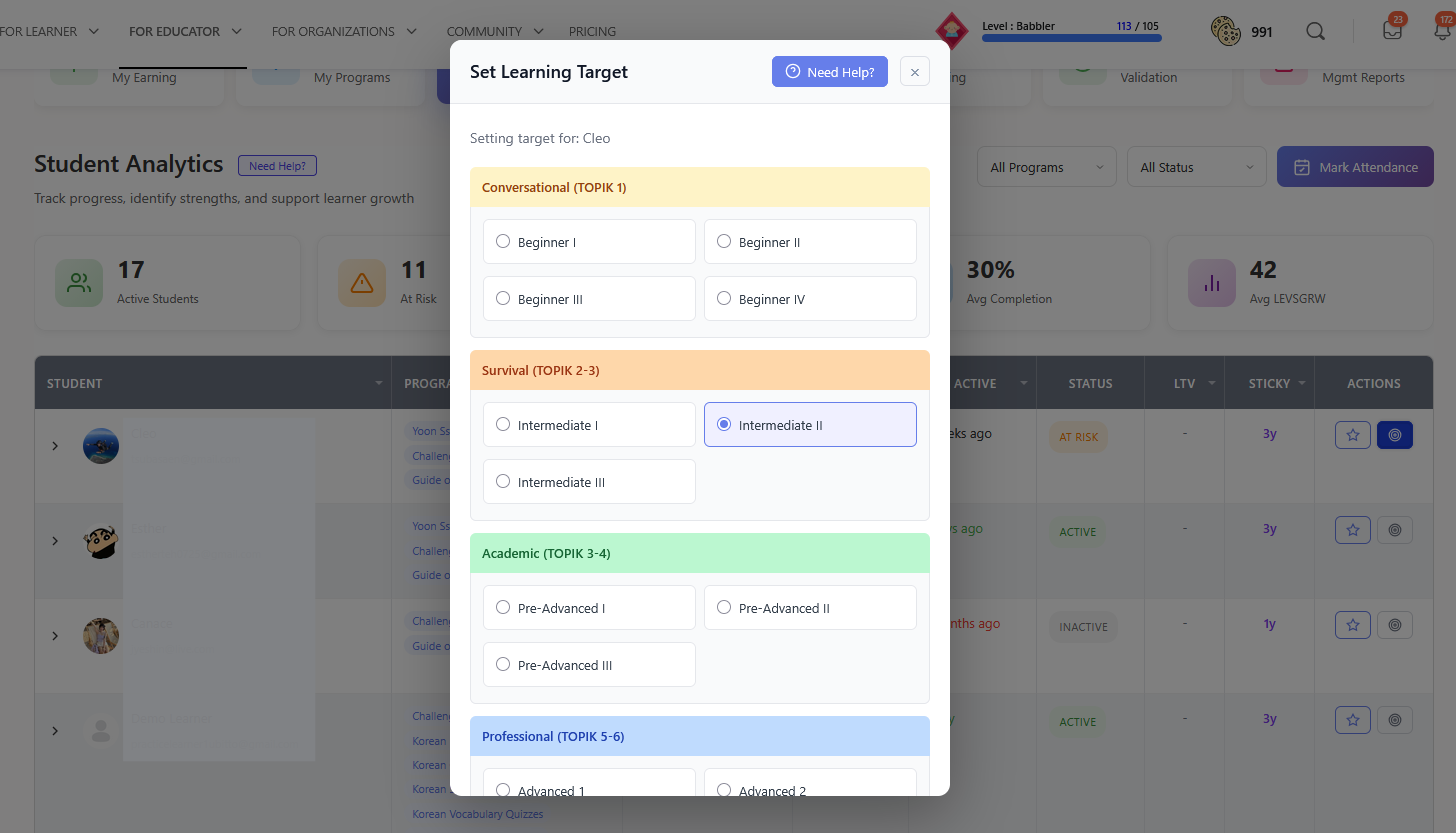Click Need Help button in dialog
This screenshot has width=1456, height=833.
pyautogui.click(x=829, y=72)
